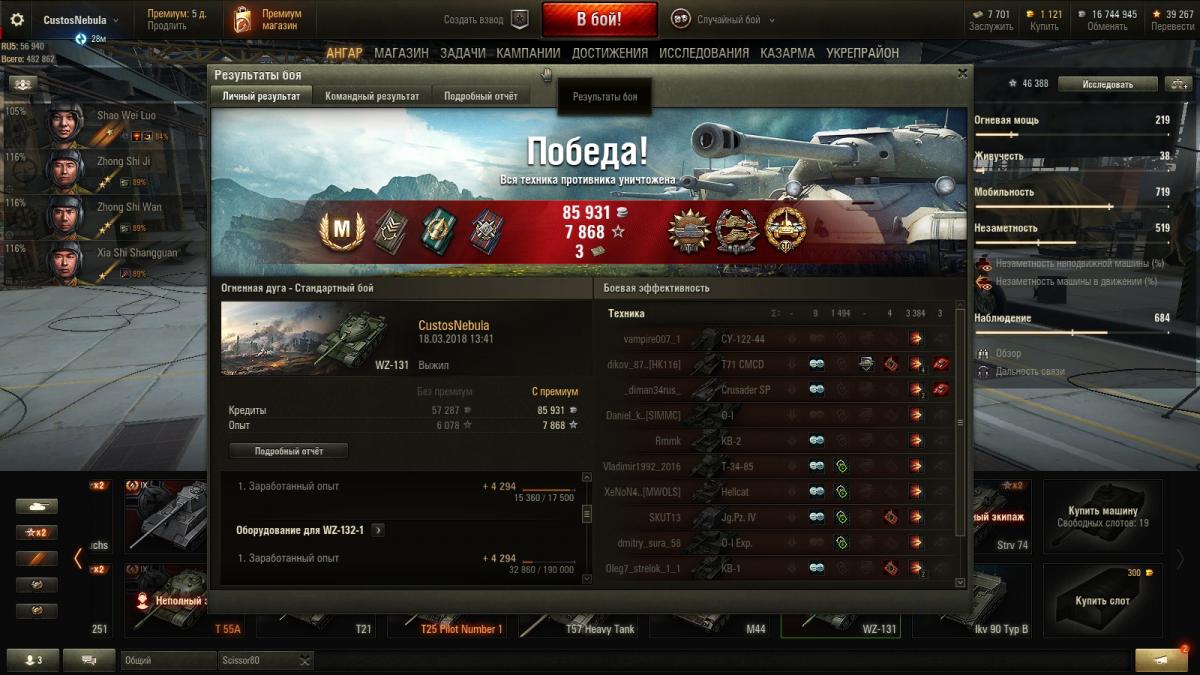1200x675 pixels.
Task: Click the battle effectiveness list scrollbar
Action: pos(961,445)
